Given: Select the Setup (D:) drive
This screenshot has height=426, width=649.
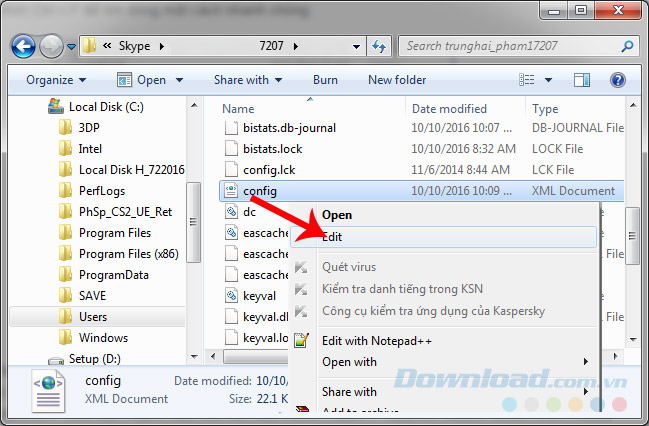Looking at the screenshot, I should 94,359.
